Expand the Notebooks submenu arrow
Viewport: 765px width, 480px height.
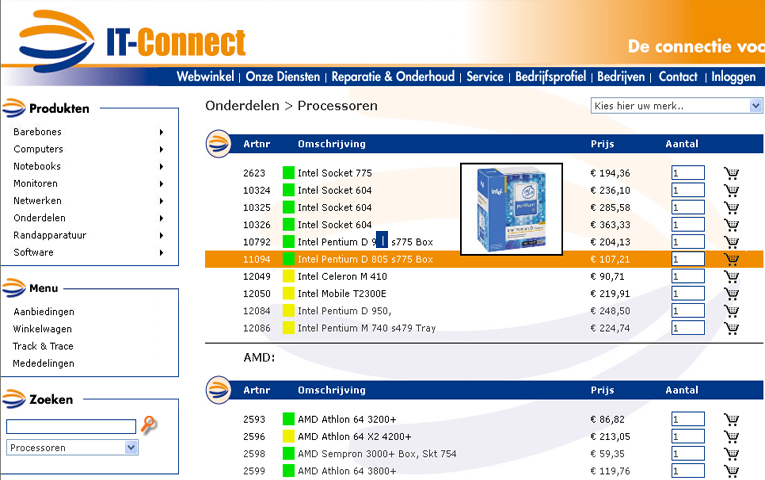pos(161,166)
